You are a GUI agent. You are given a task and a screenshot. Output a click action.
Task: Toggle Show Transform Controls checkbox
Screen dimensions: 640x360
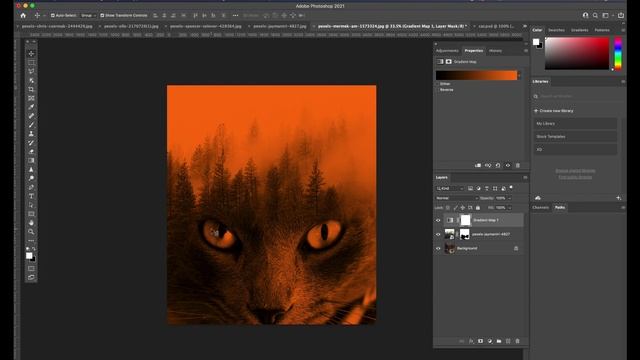[x=102, y=16]
